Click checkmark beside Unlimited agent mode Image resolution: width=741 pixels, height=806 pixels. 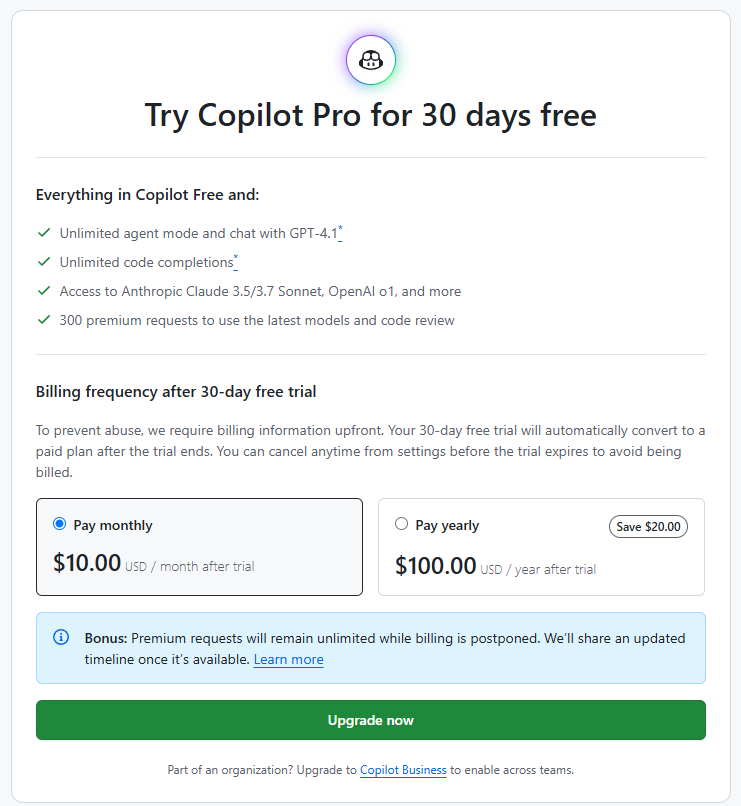[x=44, y=233]
